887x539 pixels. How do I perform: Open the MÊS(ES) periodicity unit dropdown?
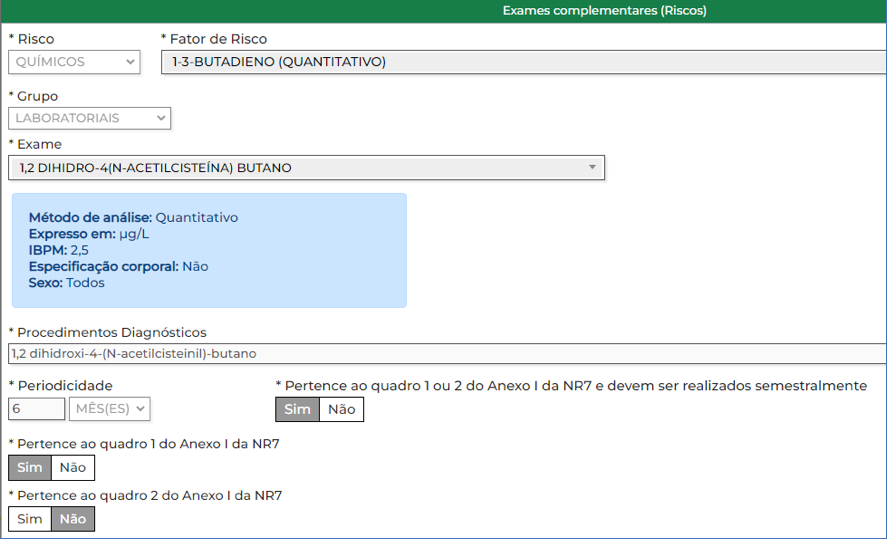coord(109,409)
